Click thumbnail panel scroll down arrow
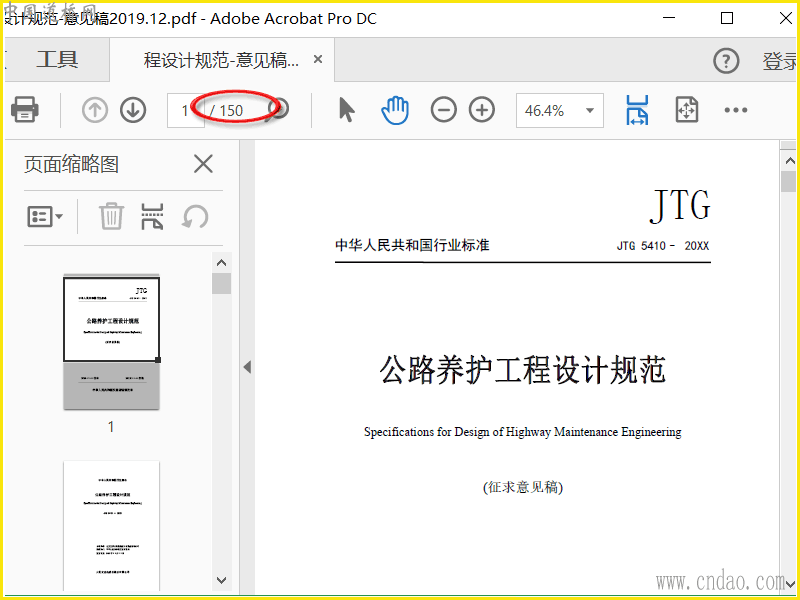The image size is (800, 600). coord(221,580)
